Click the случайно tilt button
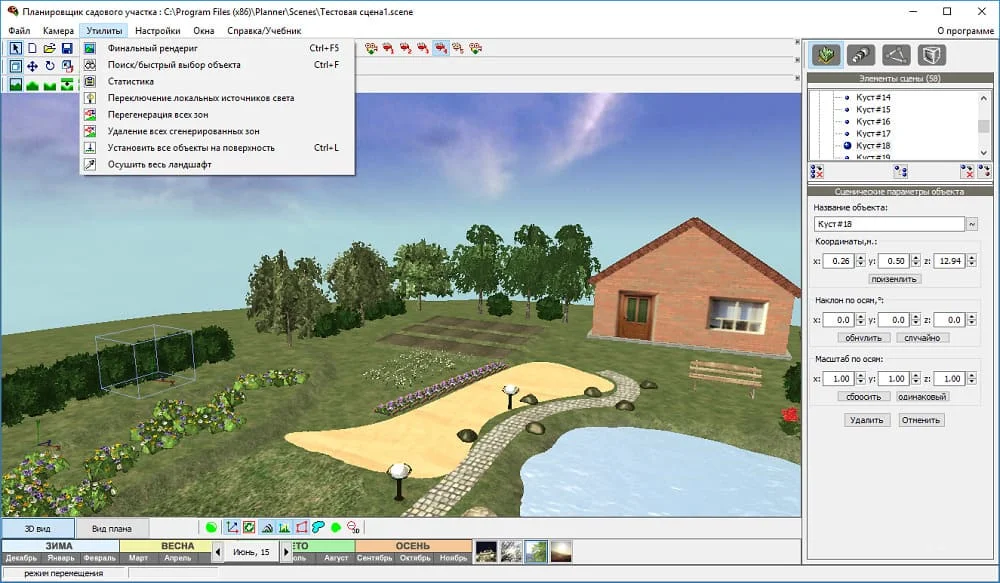 point(922,338)
